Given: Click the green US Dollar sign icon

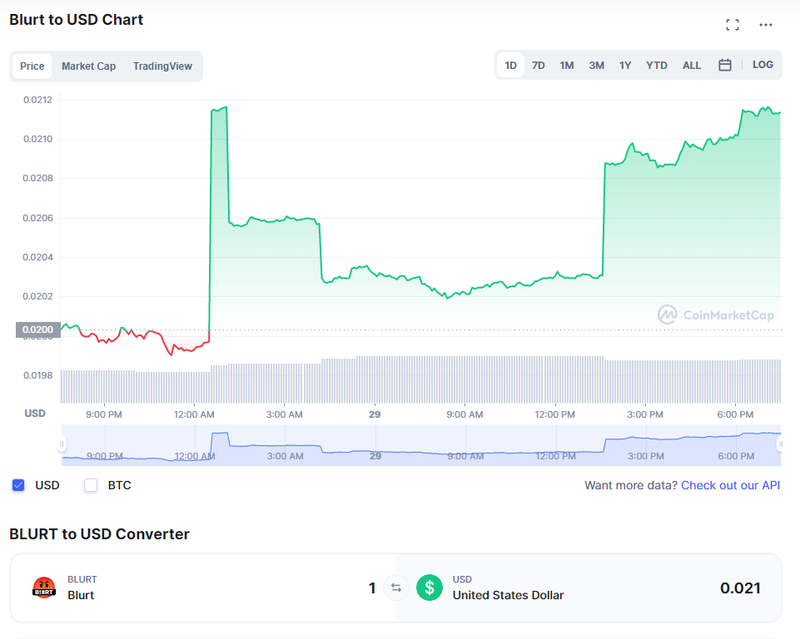Looking at the screenshot, I should click(x=429, y=587).
